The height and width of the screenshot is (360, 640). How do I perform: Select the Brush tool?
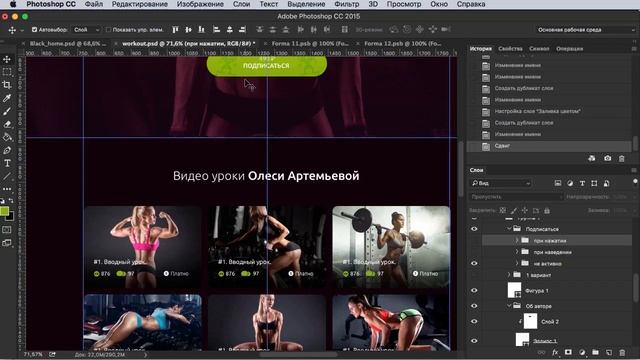point(7,111)
